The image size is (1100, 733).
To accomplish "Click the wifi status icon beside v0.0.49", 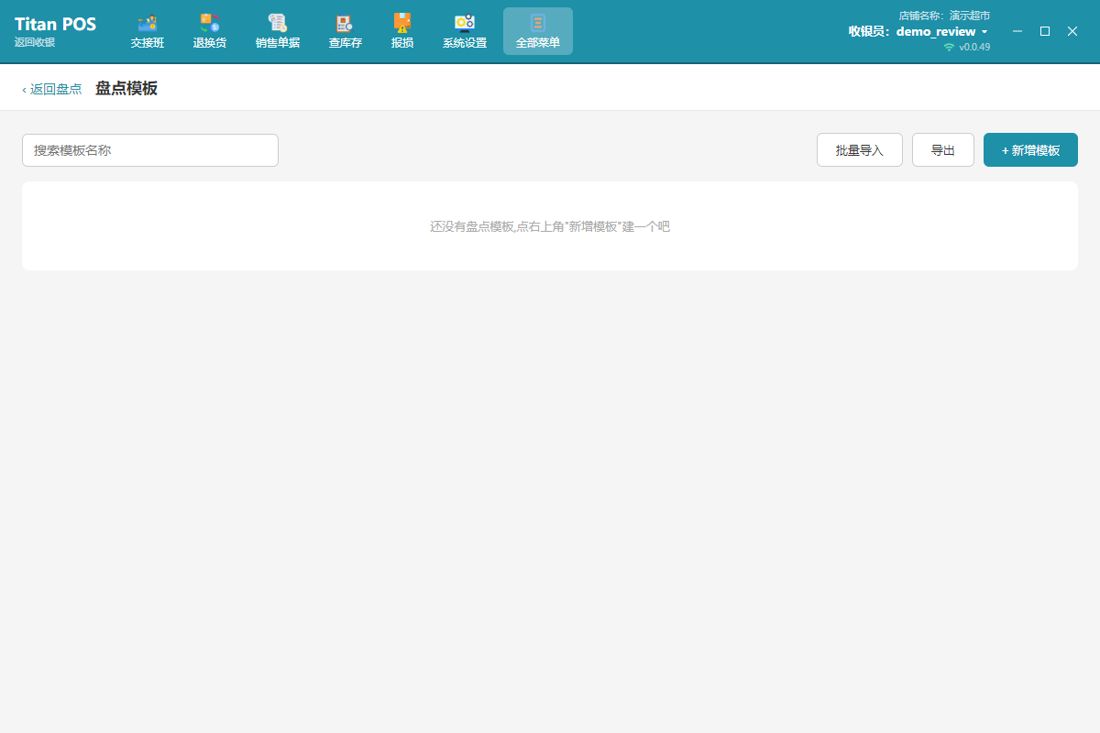I will [x=949, y=47].
